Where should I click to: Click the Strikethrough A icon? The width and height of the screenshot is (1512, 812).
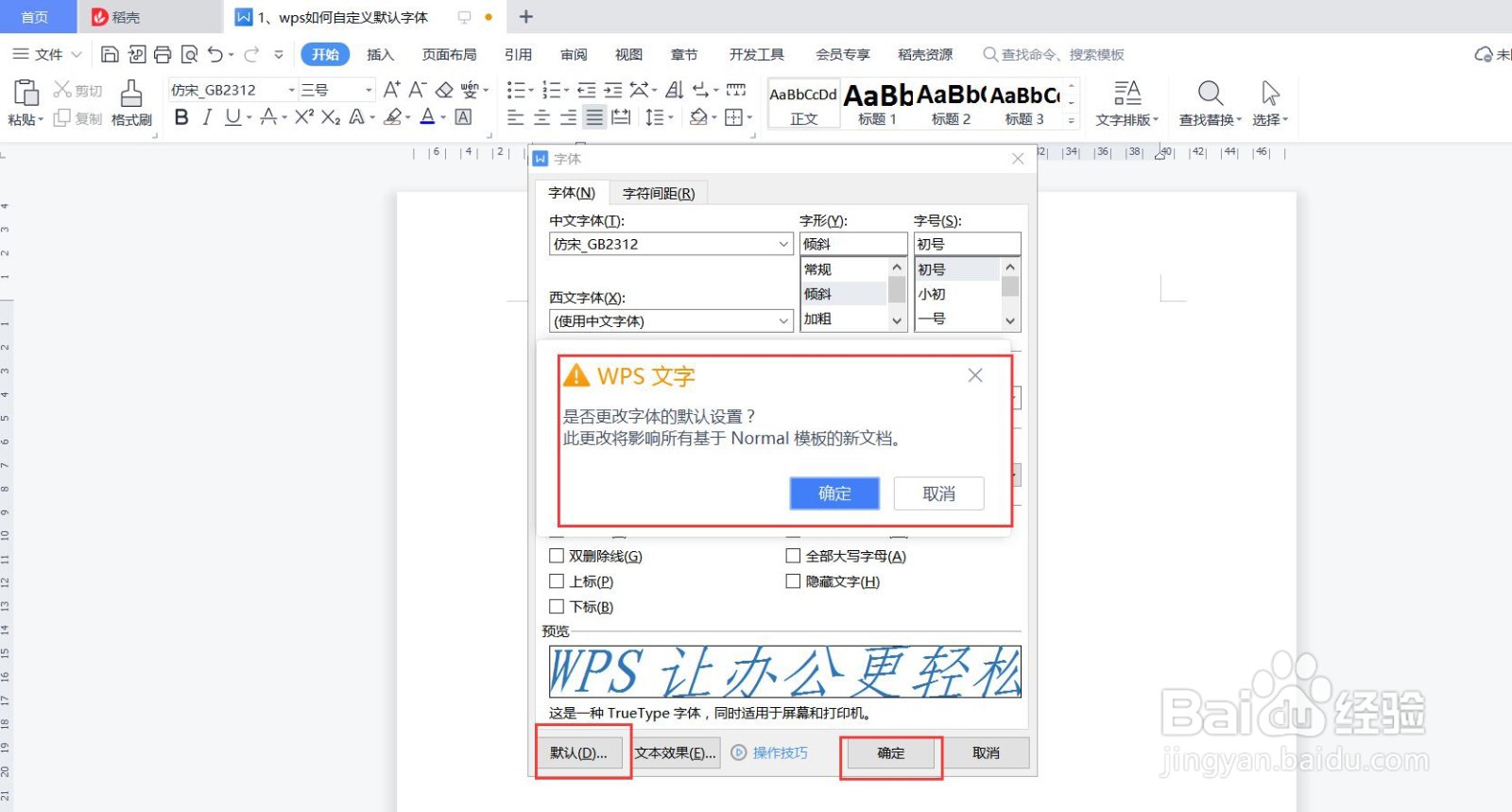pos(268,117)
